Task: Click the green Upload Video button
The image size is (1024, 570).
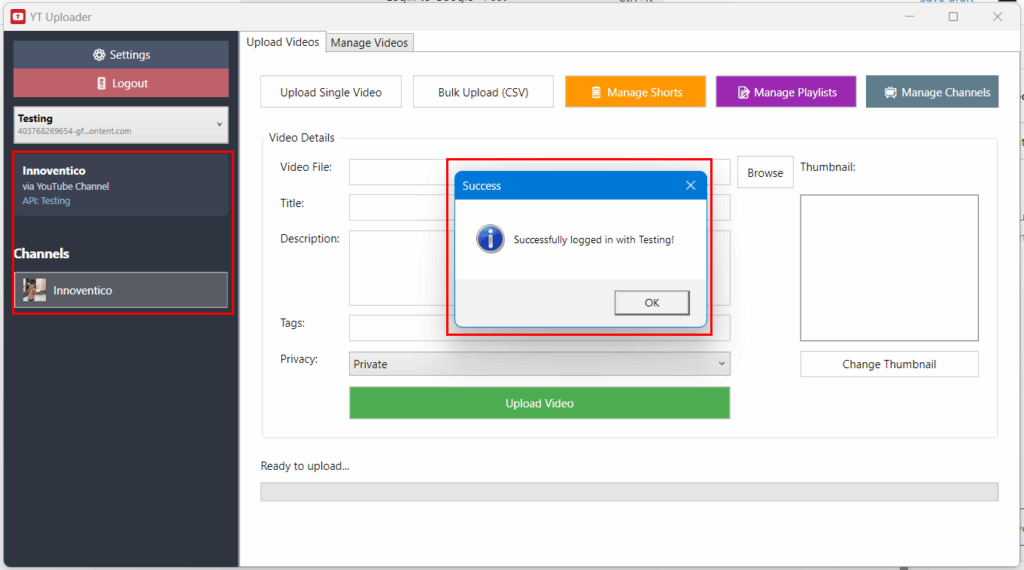Action: pyautogui.click(x=539, y=403)
